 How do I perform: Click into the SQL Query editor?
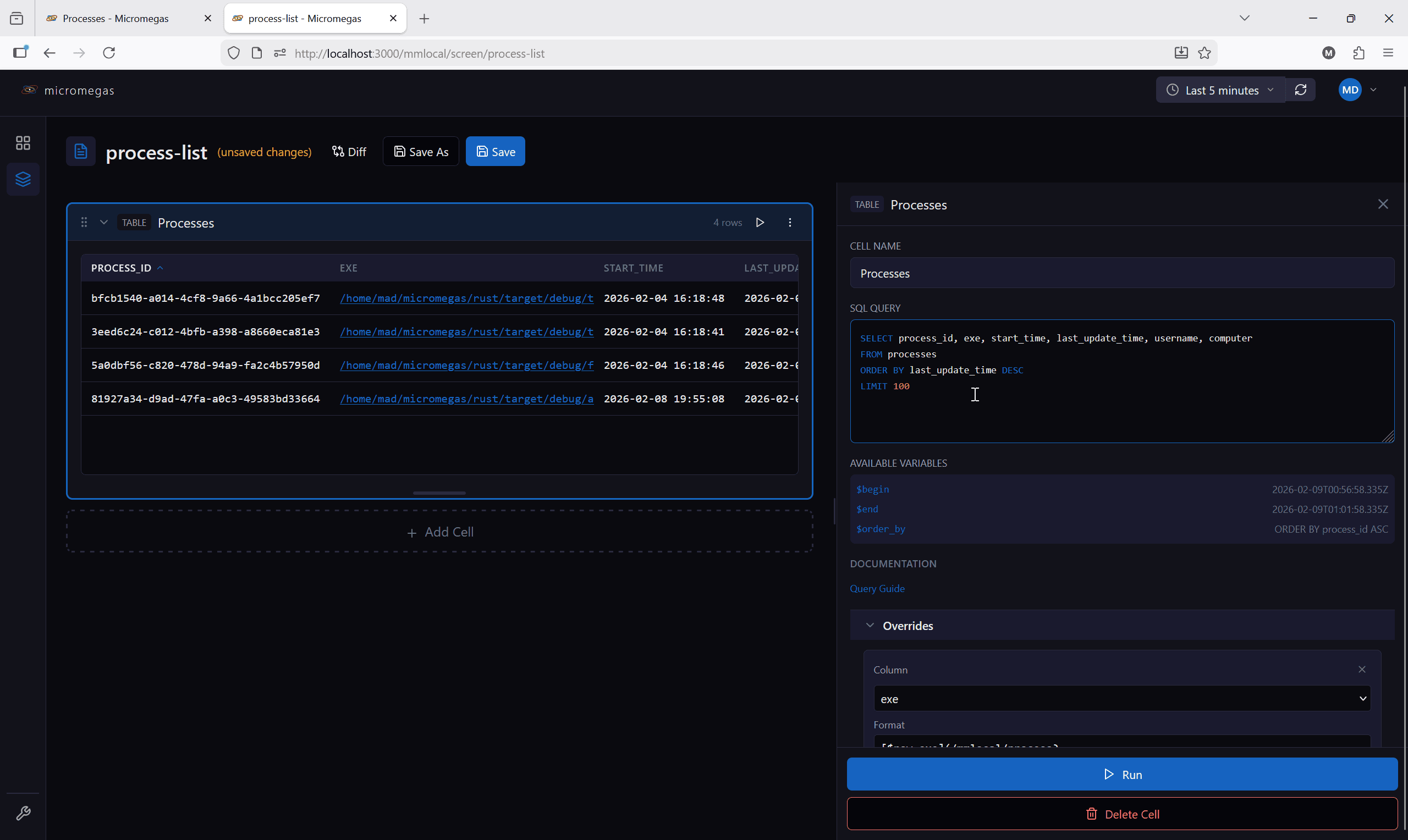(1122, 382)
